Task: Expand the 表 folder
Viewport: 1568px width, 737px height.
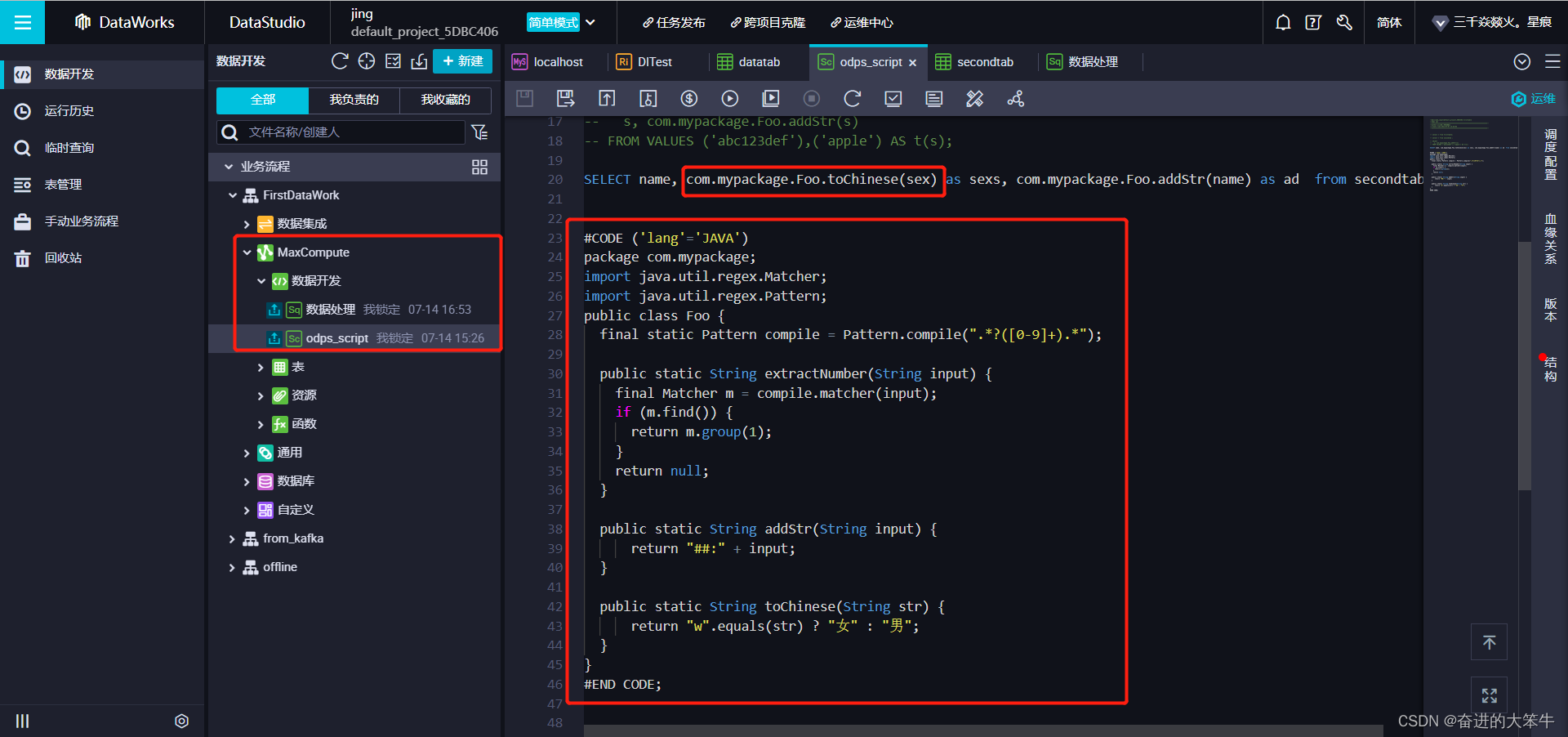Action: pos(261,368)
